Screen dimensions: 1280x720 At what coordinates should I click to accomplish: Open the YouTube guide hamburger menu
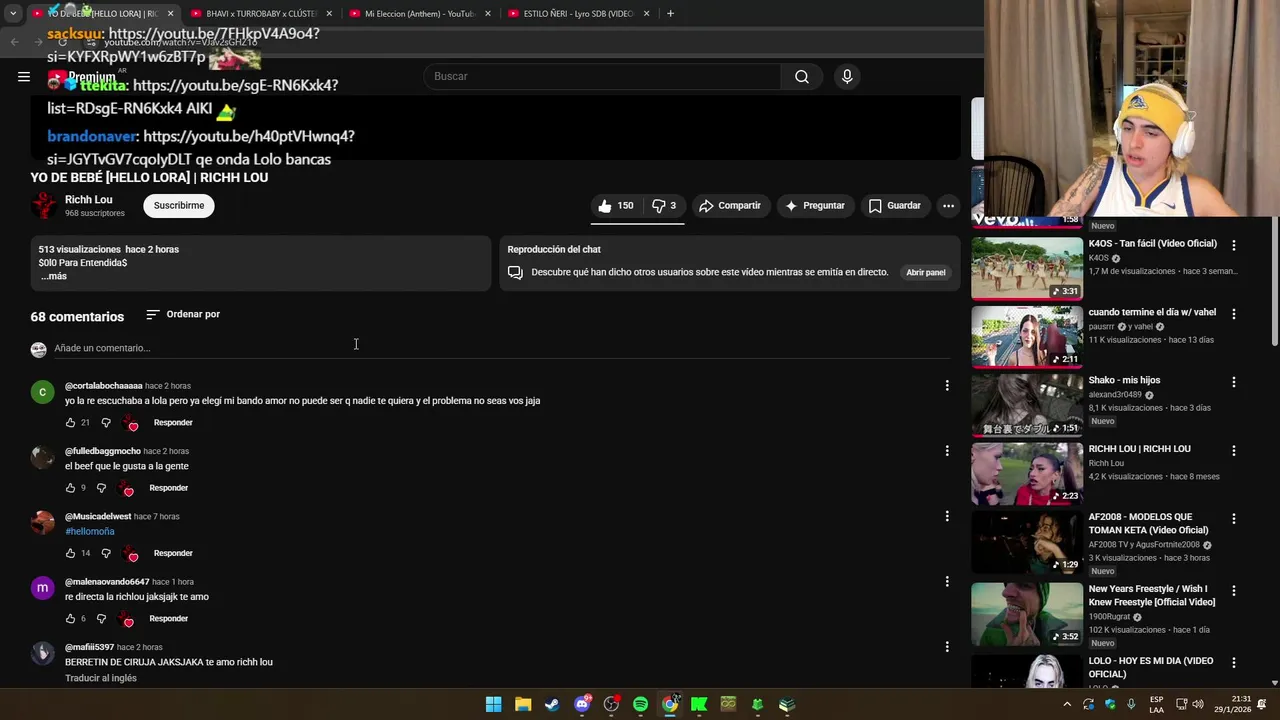[24, 76]
